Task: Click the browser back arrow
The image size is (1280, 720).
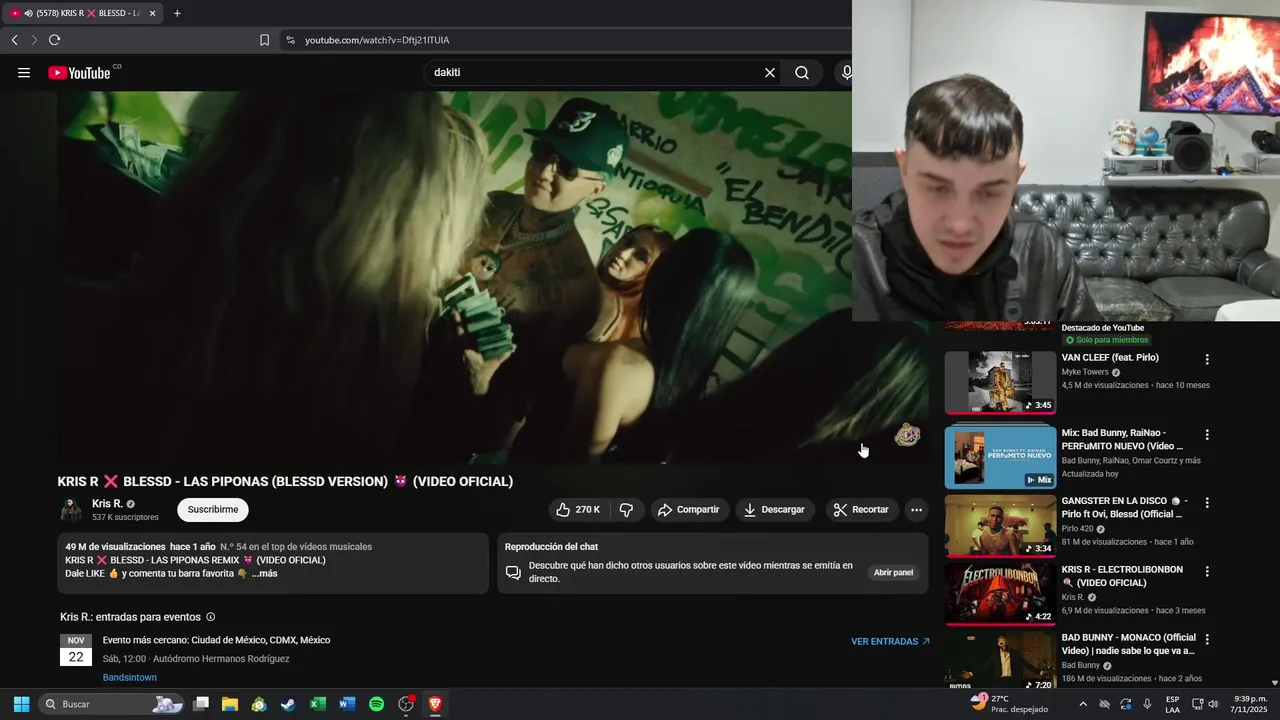Action: point(14,40)
